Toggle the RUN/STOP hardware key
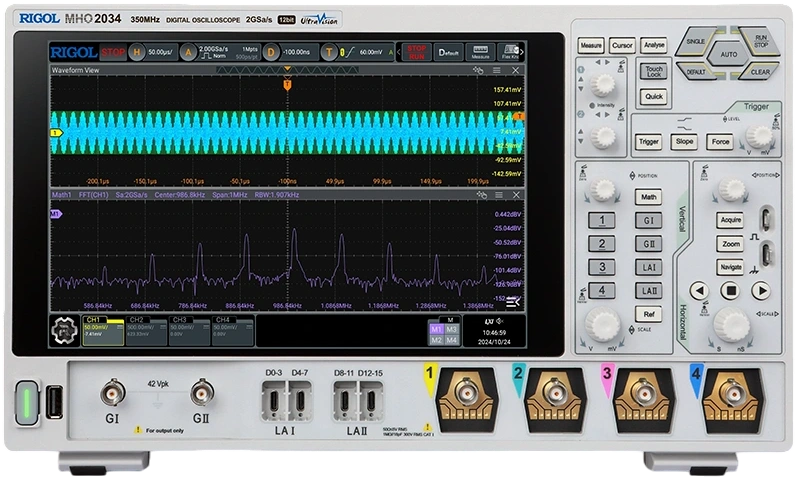Screen dimensions: 800x481 pyautogui.click(x=759, y=44)
